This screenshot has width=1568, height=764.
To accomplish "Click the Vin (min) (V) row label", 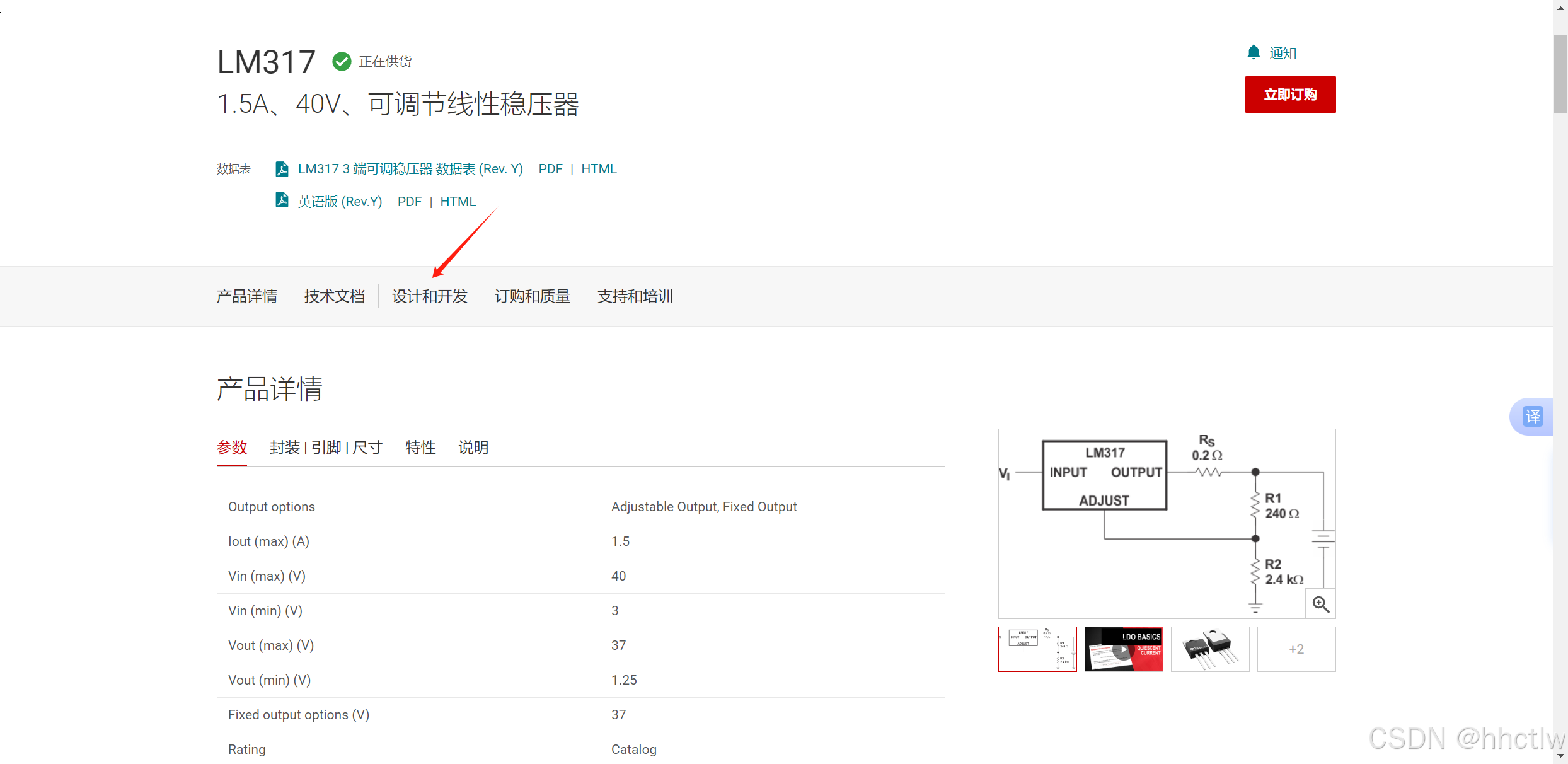I will click(x=265, y=611).
